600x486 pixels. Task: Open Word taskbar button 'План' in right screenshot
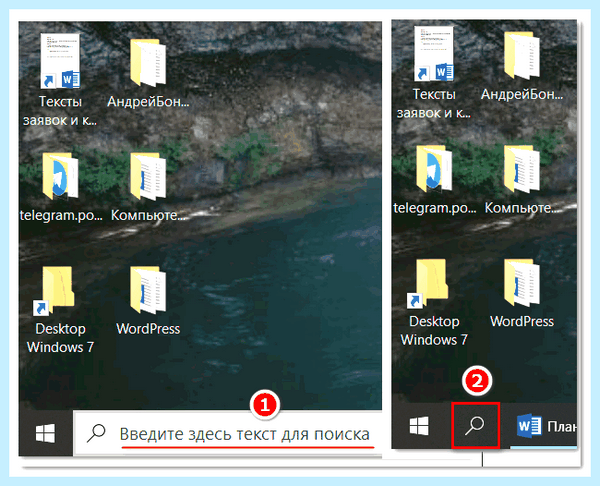tap(544, 426)
